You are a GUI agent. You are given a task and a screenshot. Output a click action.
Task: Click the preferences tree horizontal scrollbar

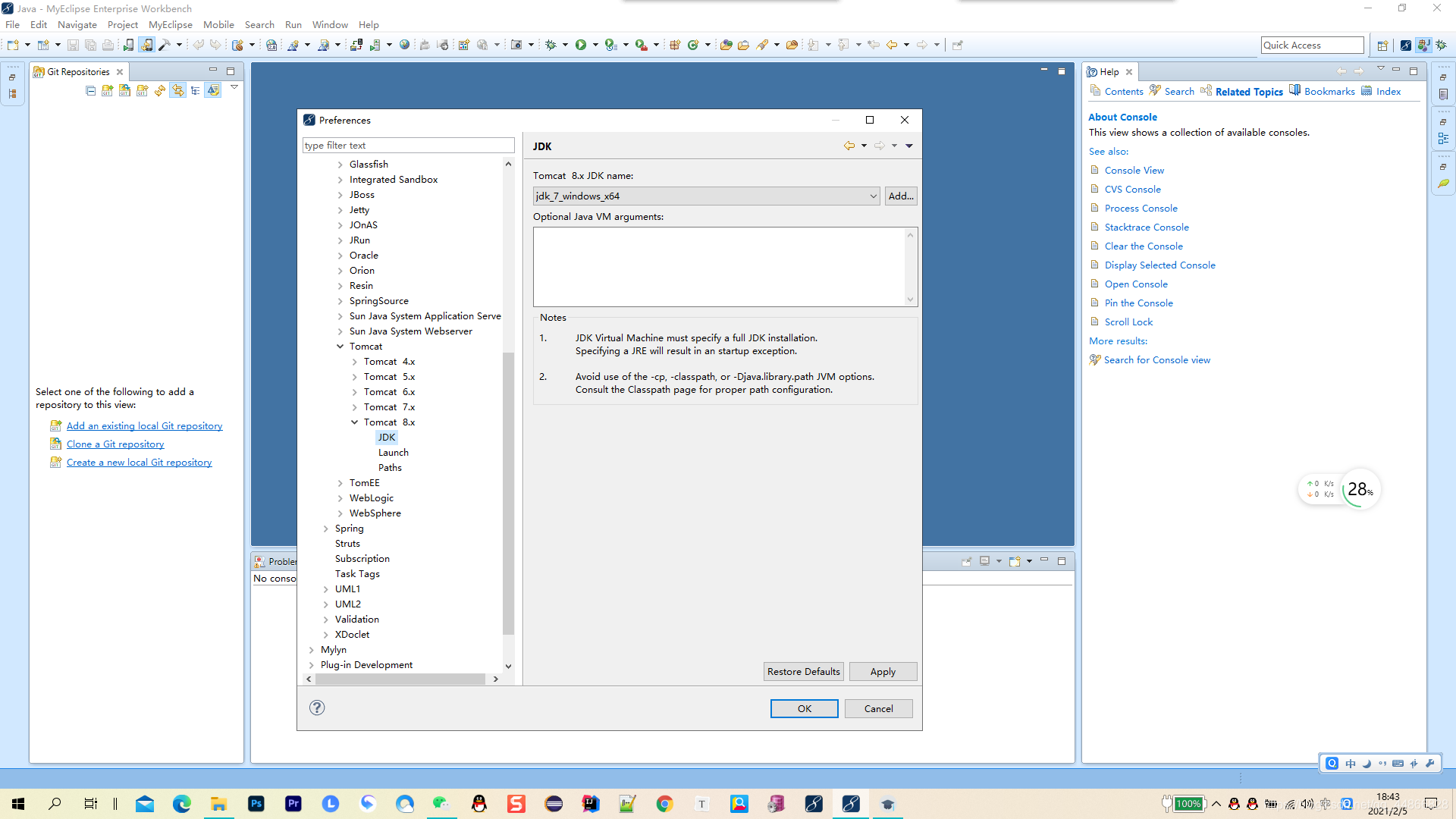(400, 679)
